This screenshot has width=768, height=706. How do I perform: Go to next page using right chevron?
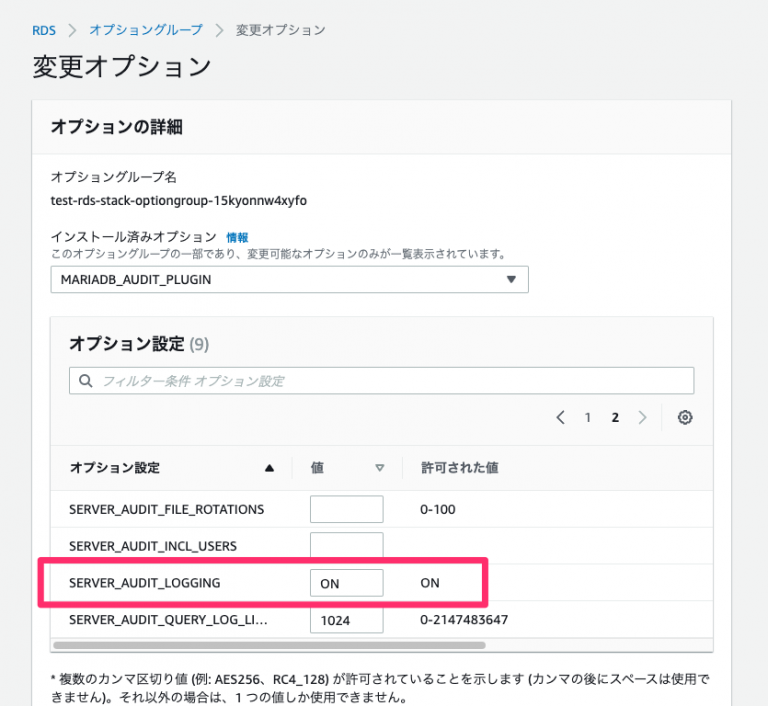tap(642, 418)
